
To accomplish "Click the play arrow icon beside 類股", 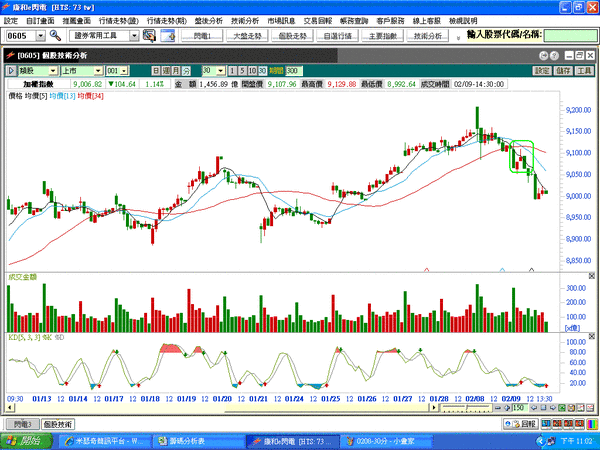I will click(11, 71).
